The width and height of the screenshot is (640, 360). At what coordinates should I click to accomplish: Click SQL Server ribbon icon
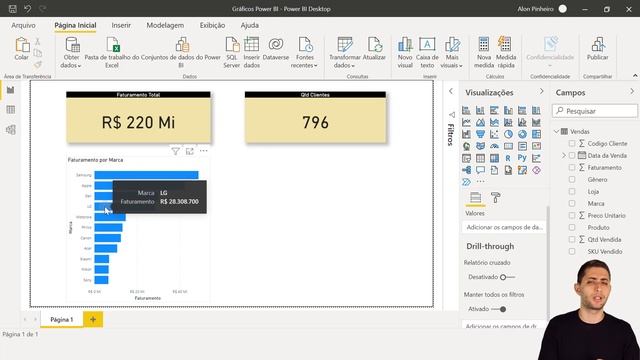pos(231,53)
